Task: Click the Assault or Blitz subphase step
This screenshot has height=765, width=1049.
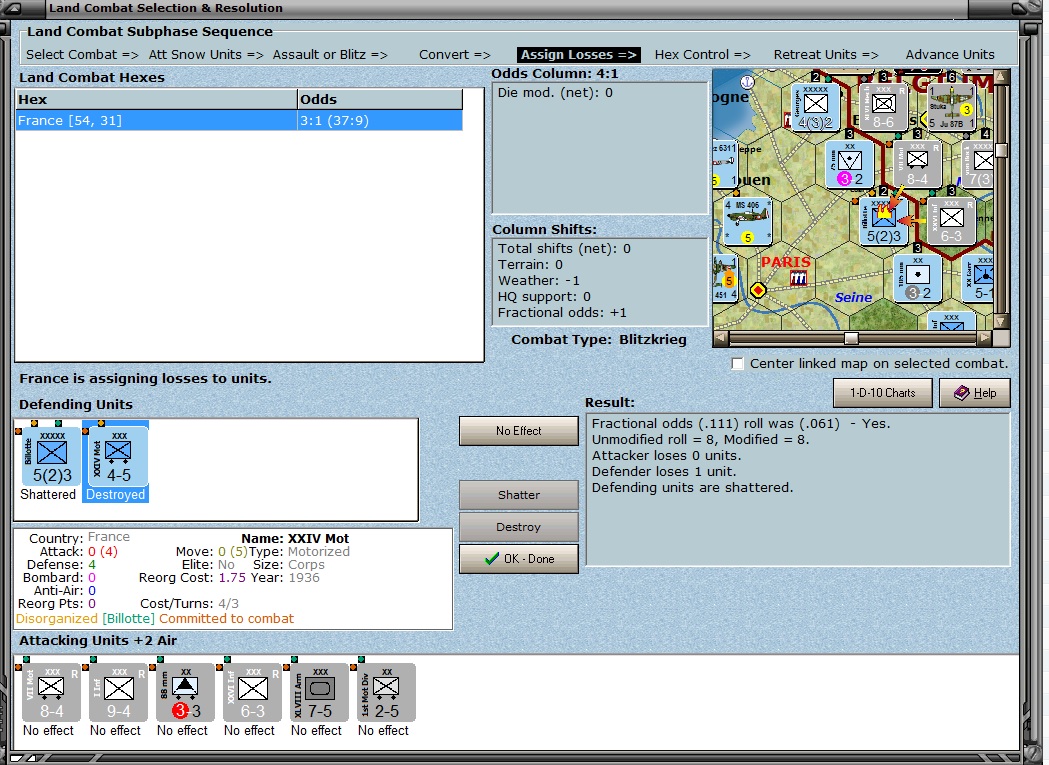Action: tap(330, 55)
